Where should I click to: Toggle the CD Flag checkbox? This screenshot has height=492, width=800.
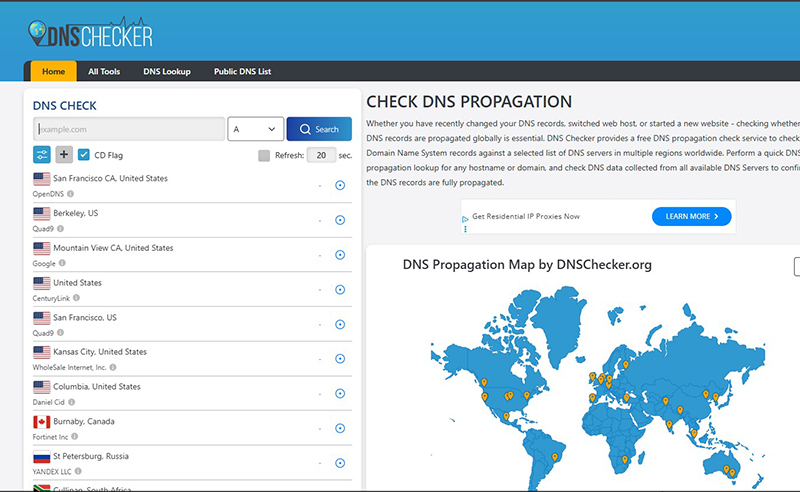coord(84,155)
